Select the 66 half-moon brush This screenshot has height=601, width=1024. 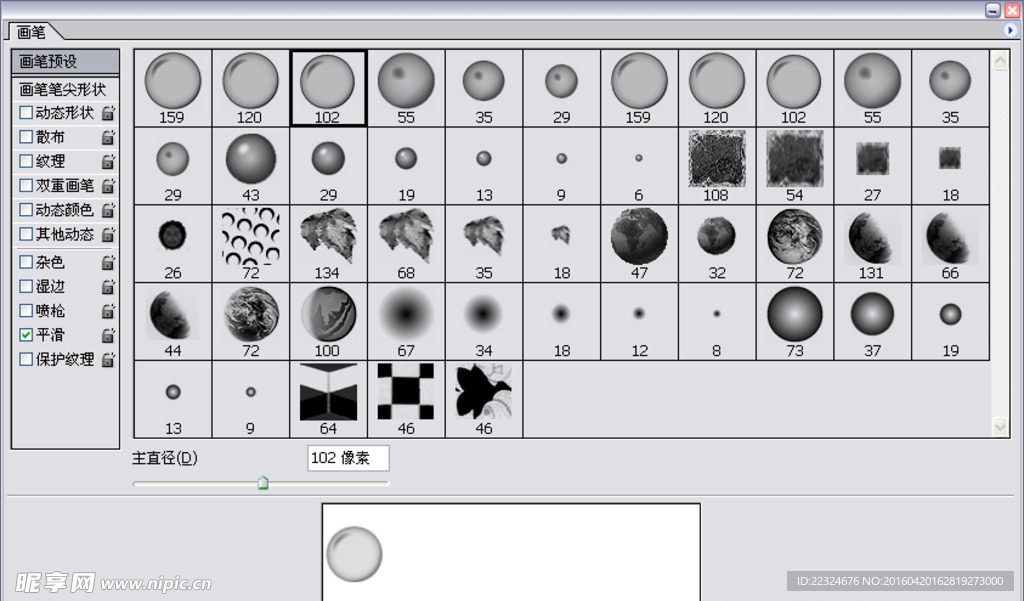pos(950,243)
